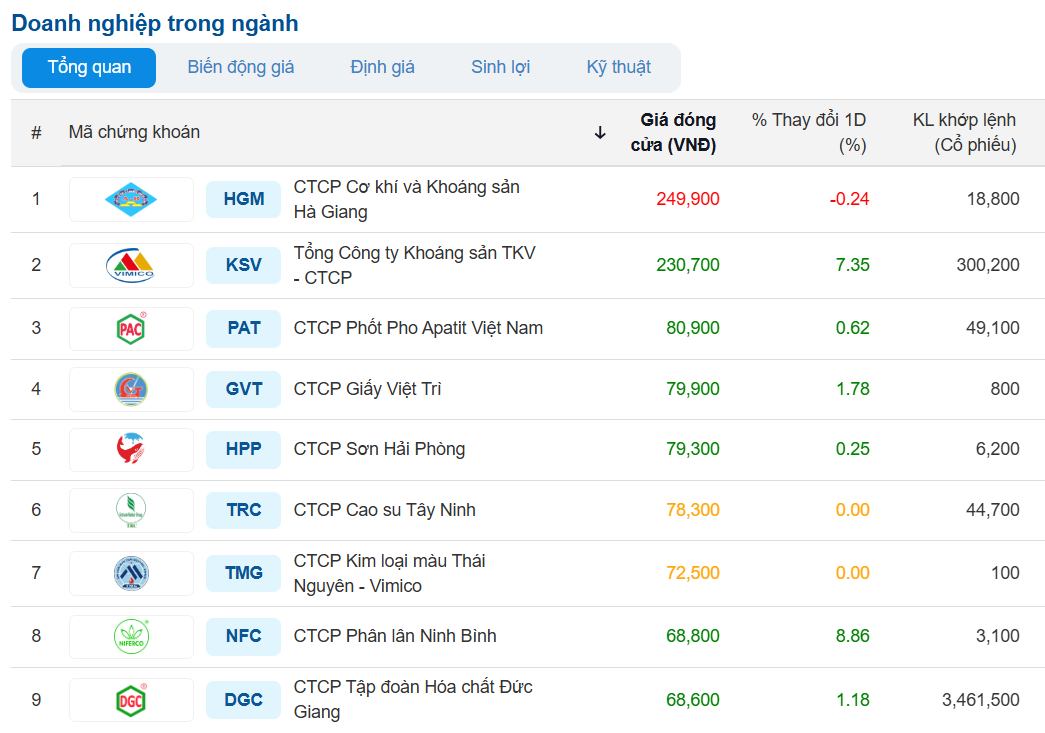1045x733 pixels.
Task: Click the sort arrow beside Giá đóng cửa
Action: point(600,132)
